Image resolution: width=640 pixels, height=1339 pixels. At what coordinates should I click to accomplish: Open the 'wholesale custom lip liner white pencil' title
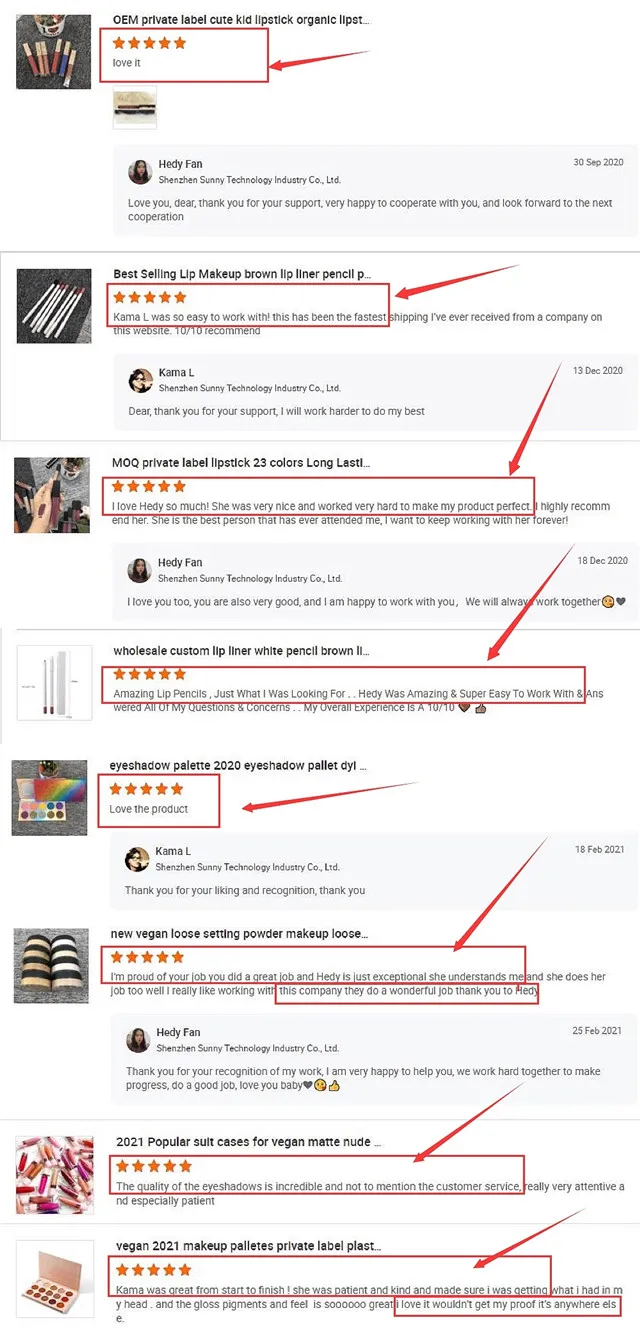[241, 651]
